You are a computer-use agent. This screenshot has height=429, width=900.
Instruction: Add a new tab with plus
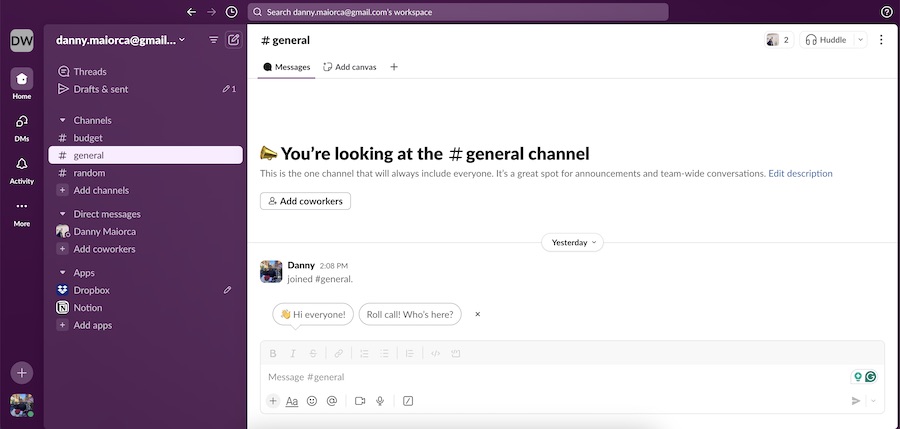tap(394, 67)
